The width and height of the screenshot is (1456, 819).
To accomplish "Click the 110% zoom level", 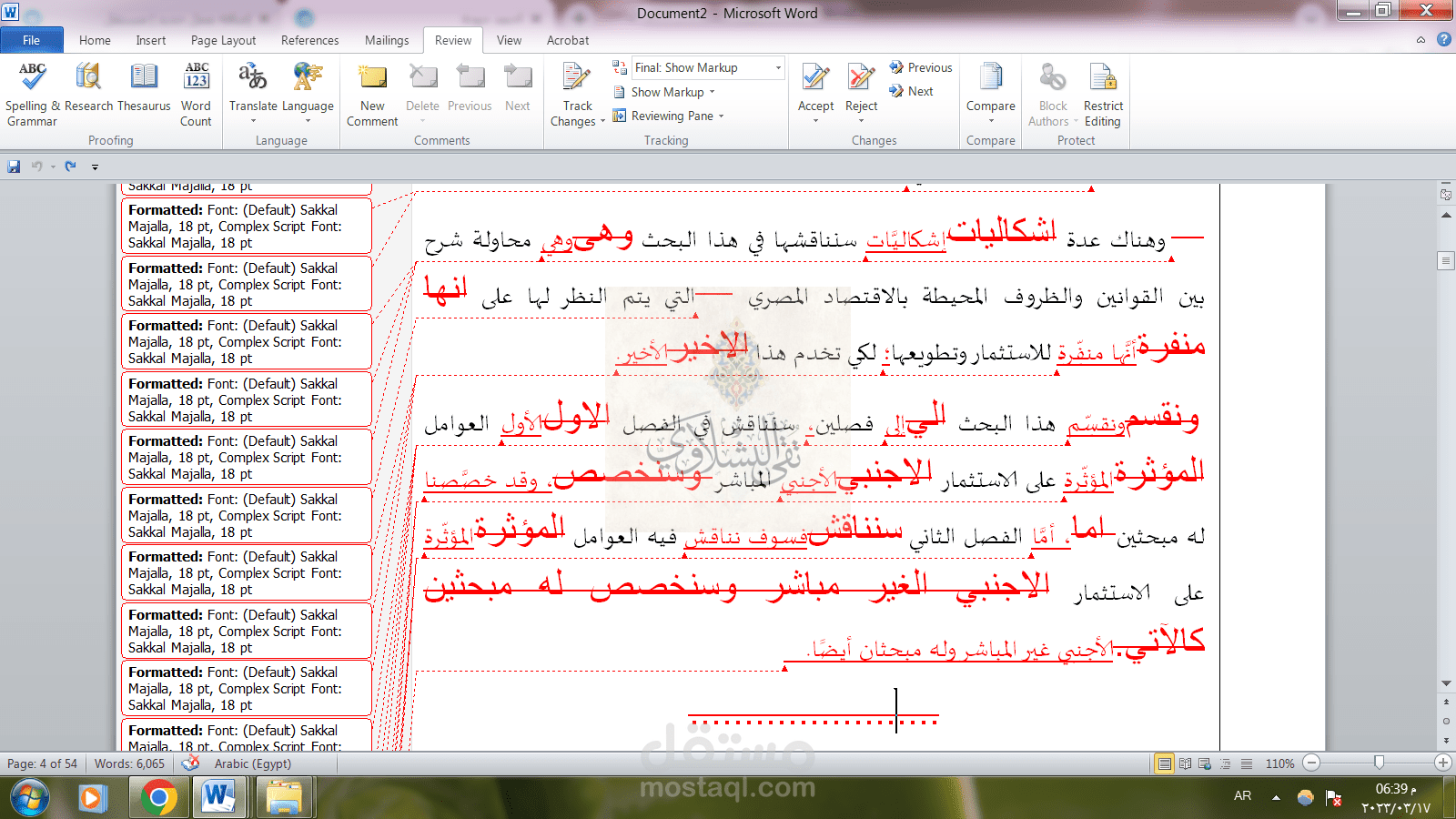I will tap(1279, 763).
